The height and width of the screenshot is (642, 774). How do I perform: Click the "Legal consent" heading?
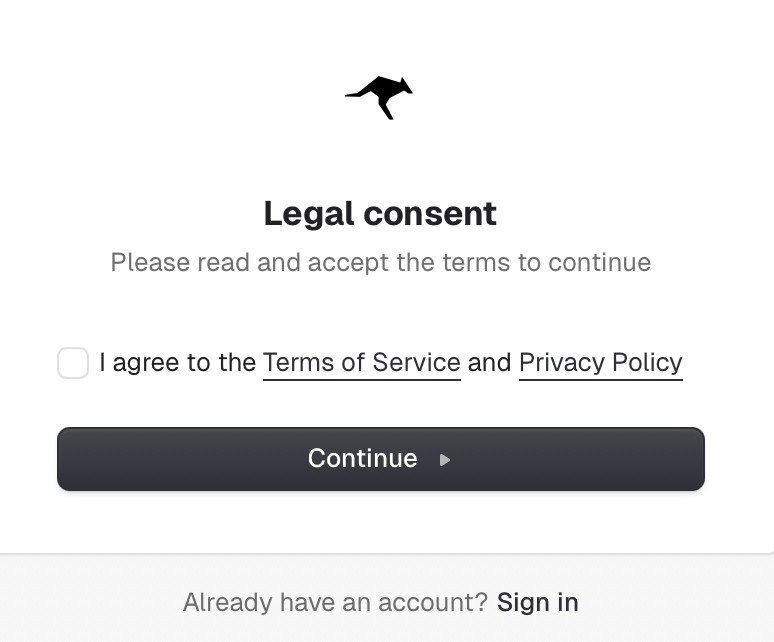pyautogui.click(x=380, y=213)
